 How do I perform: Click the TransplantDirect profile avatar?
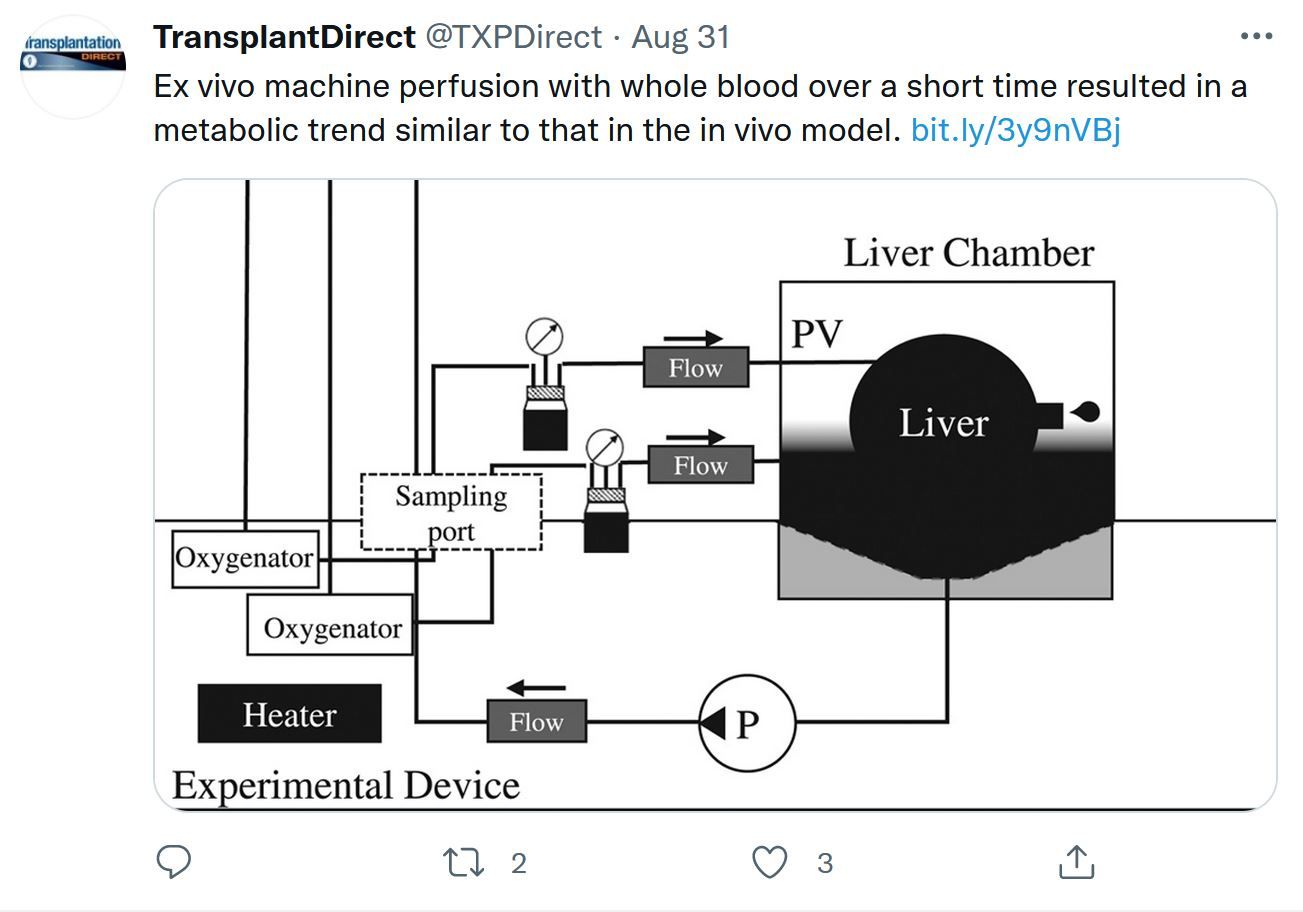pyautogui.click(x=73, y=67)
